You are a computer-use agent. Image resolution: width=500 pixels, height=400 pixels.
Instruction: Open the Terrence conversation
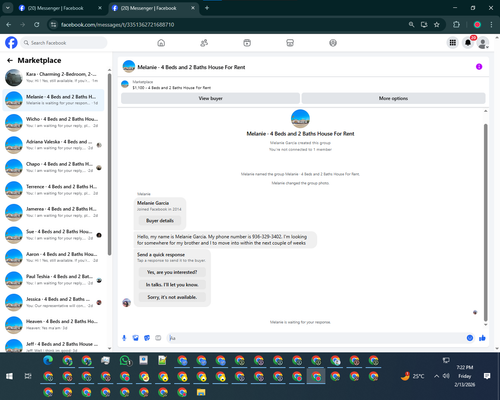(x=53, y=190)
